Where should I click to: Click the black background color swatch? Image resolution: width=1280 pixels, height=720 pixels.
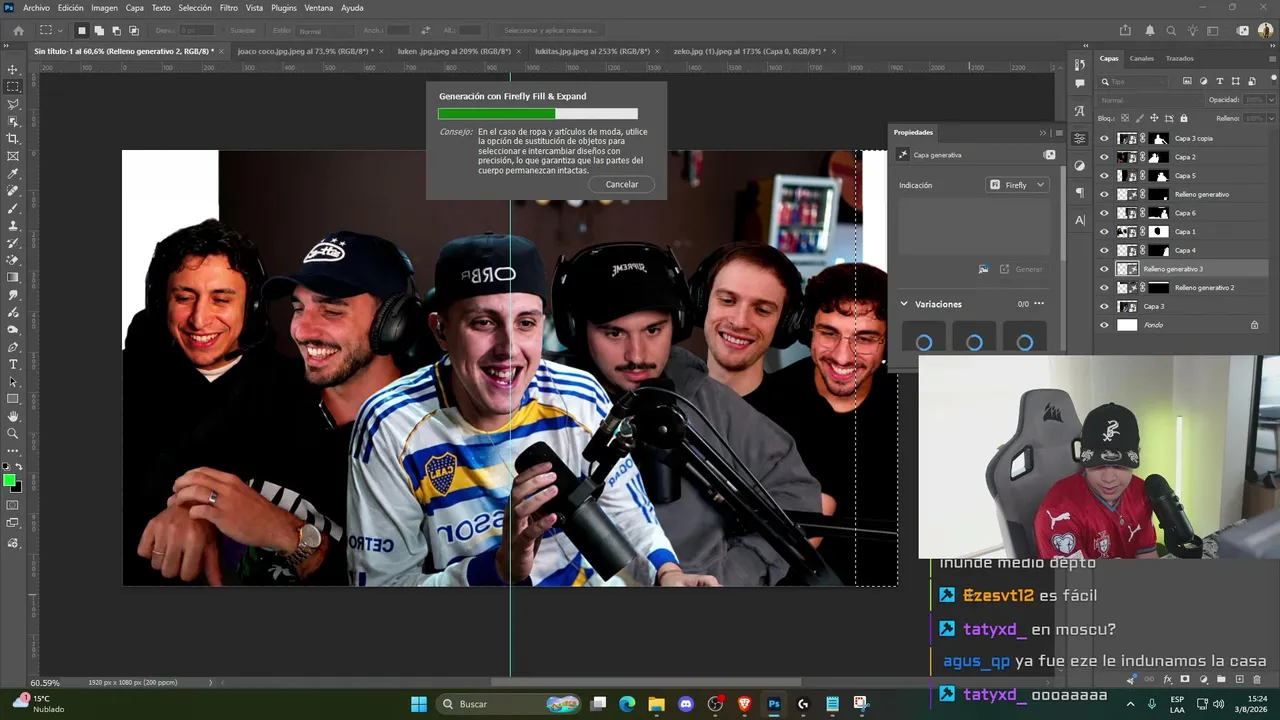[x=16, y=487]
